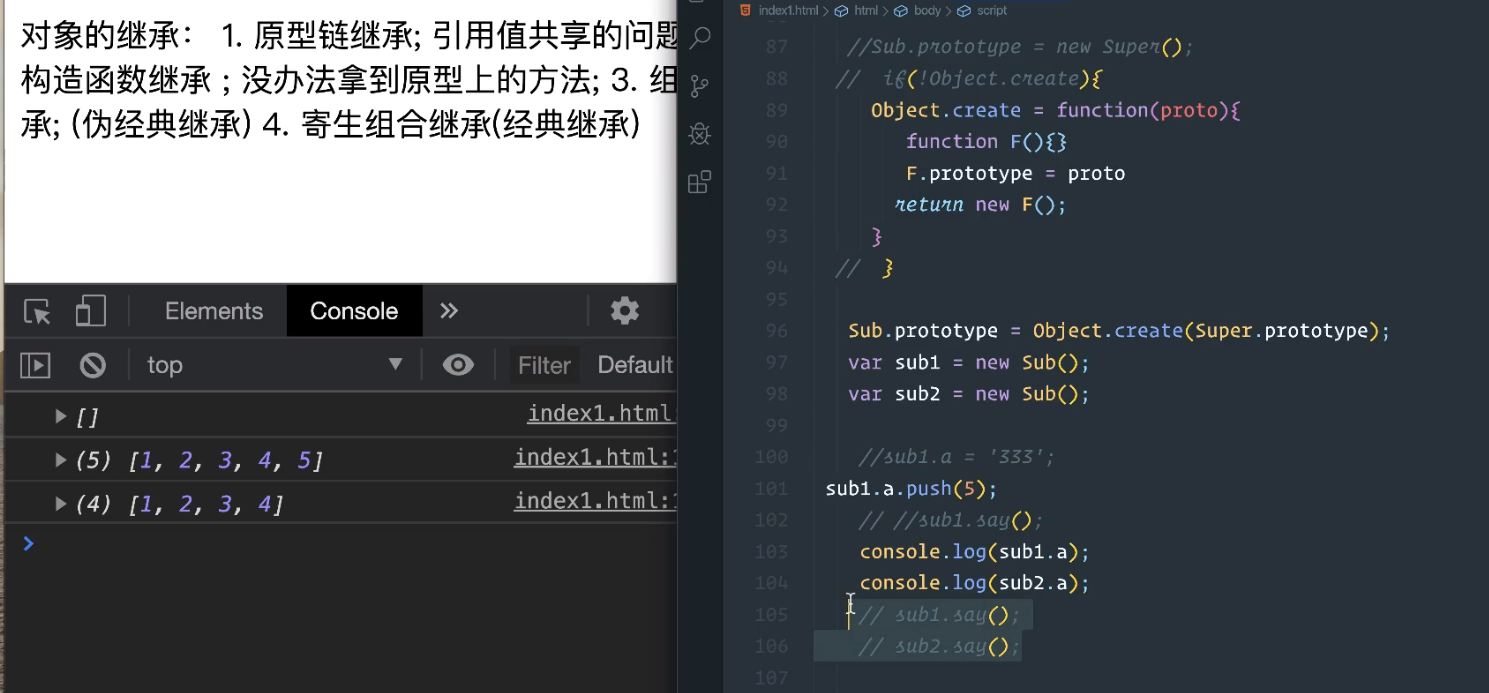The width and height of the screenshot is (1489, 693).
Task: Focus the console Filter input
Action: tap(544, 365)
